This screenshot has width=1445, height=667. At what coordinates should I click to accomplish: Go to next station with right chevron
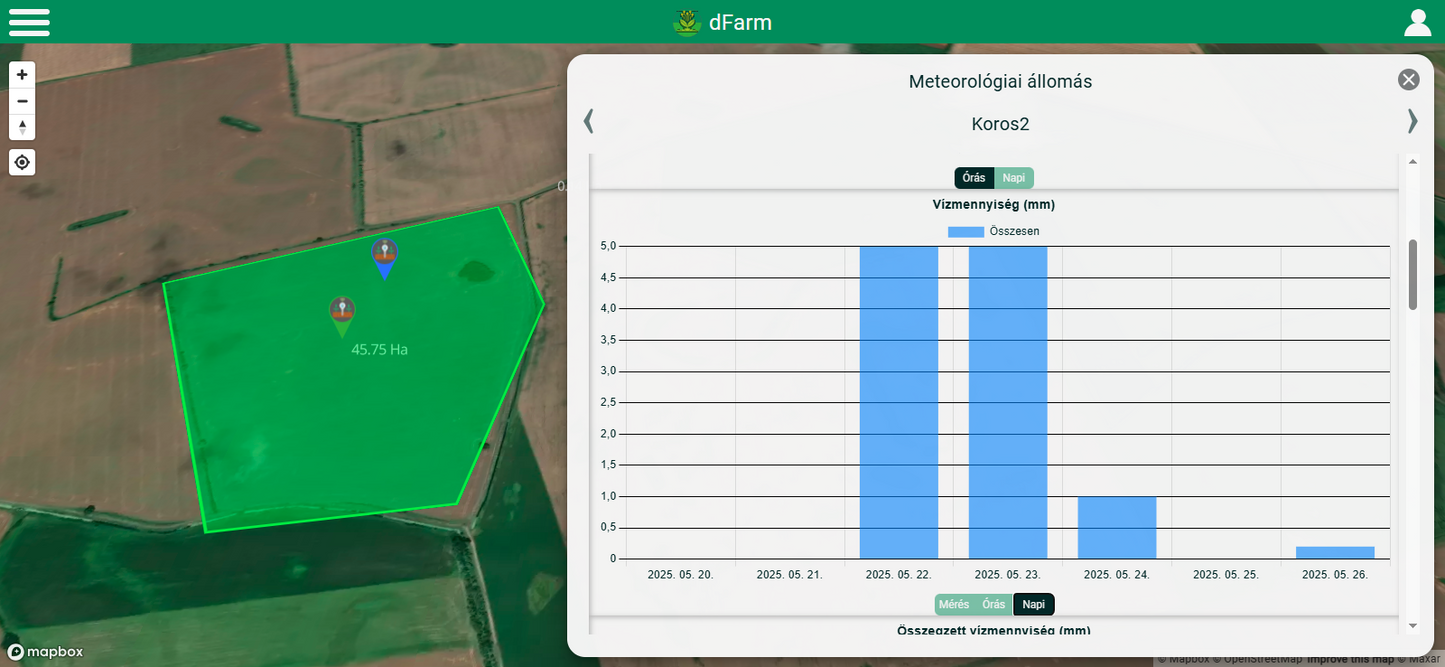tap(1412, 121)
